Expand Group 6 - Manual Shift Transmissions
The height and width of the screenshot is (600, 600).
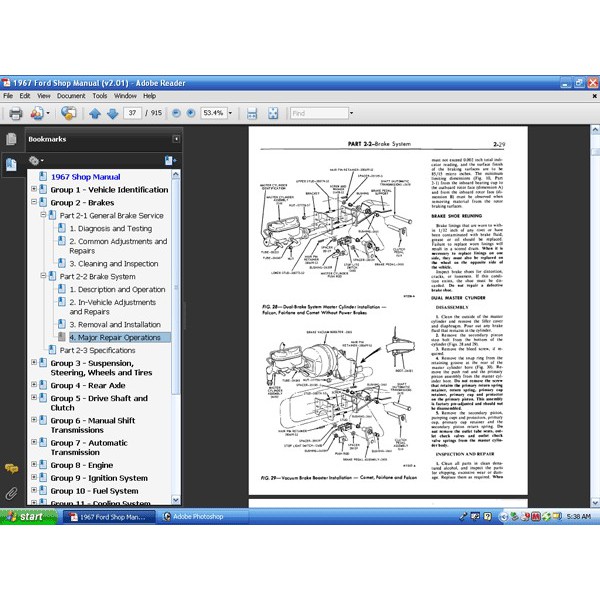[34, 420]
